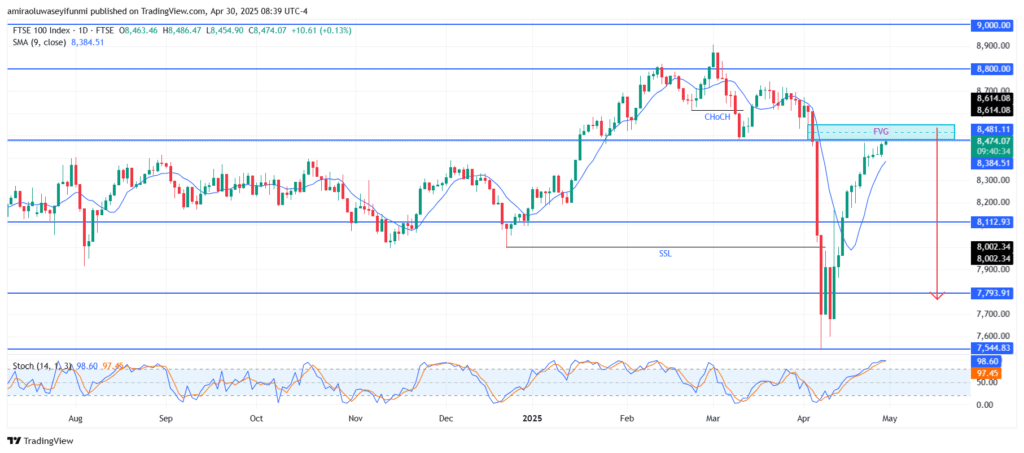Click the 8,200.00 axis tick label
The height and width of the screenshot is (453, 1024).
coord(994,202)
